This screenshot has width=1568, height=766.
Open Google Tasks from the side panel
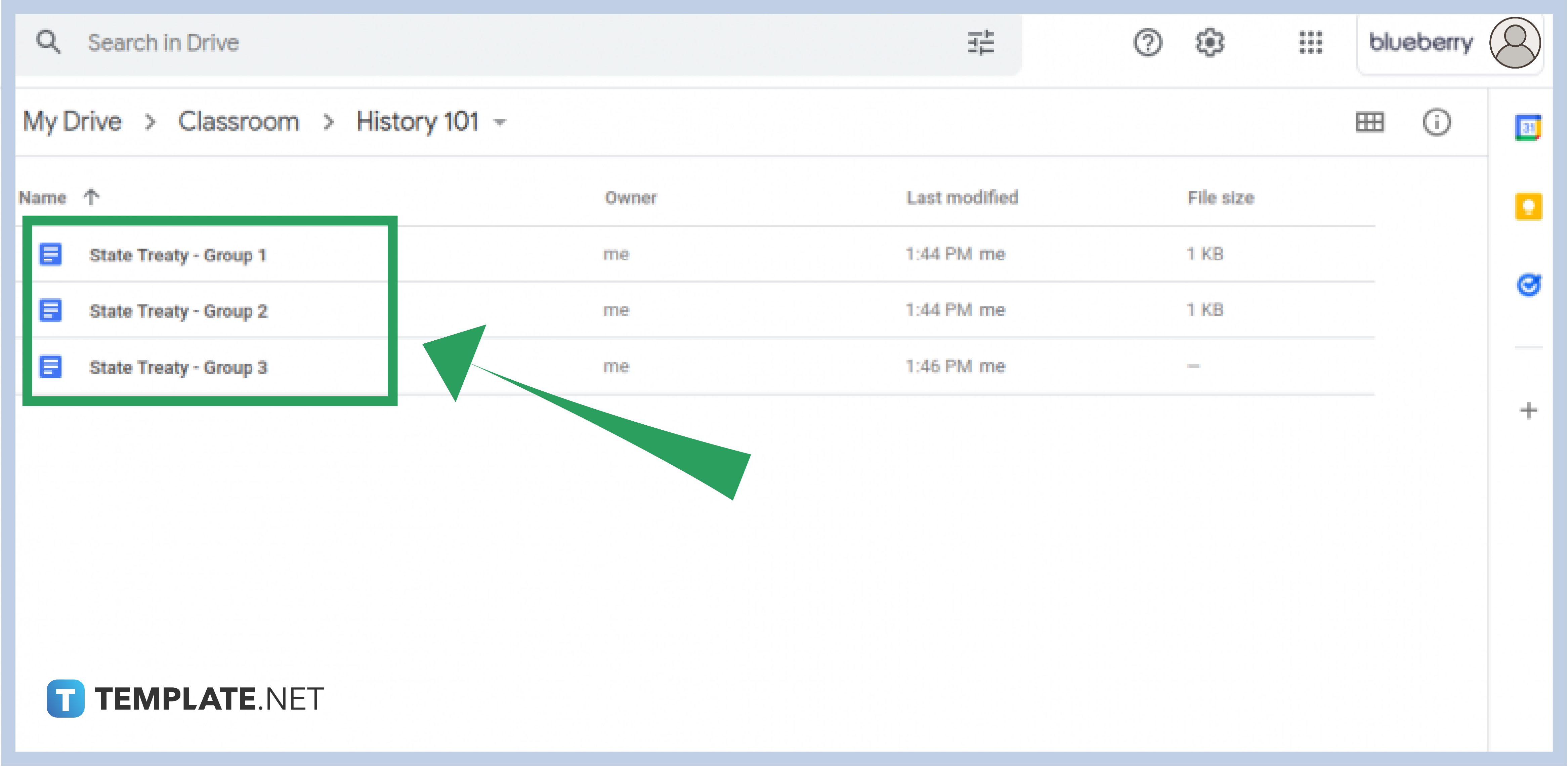click(1528, 285)
